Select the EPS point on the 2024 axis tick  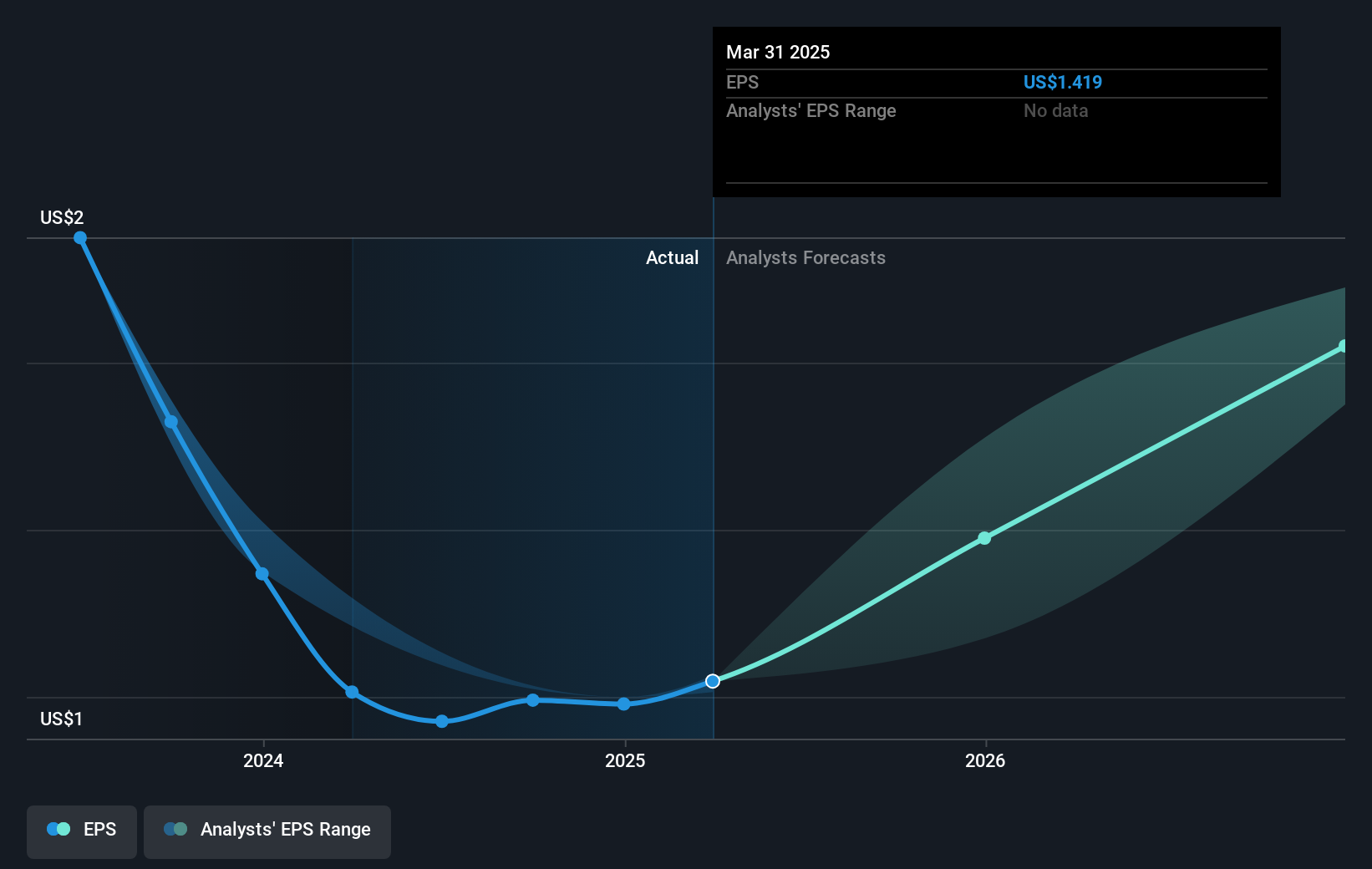pyautogui.click(x=262, y=574)
